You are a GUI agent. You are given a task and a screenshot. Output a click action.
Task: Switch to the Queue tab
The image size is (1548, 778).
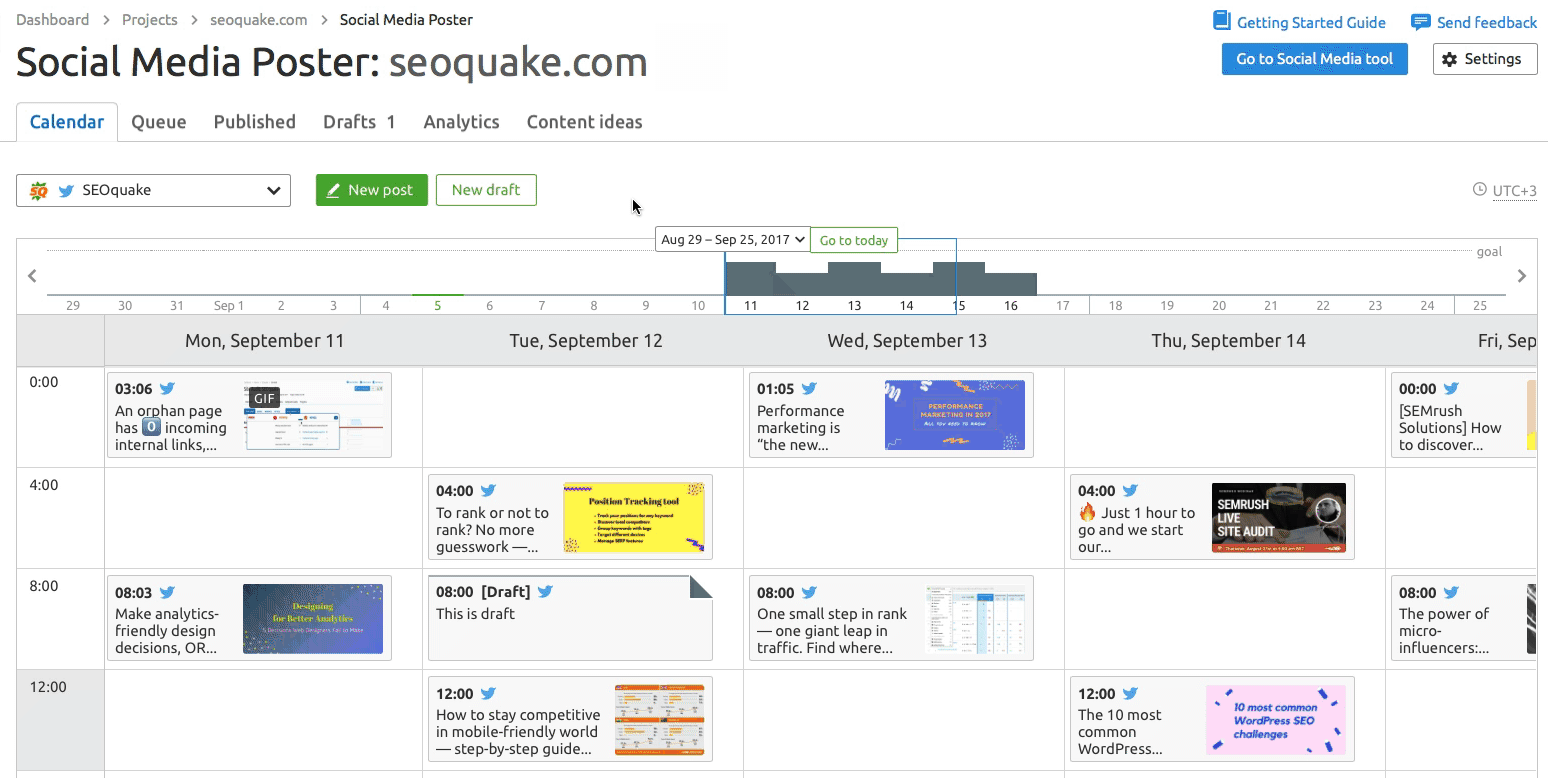tap(159, 122)
